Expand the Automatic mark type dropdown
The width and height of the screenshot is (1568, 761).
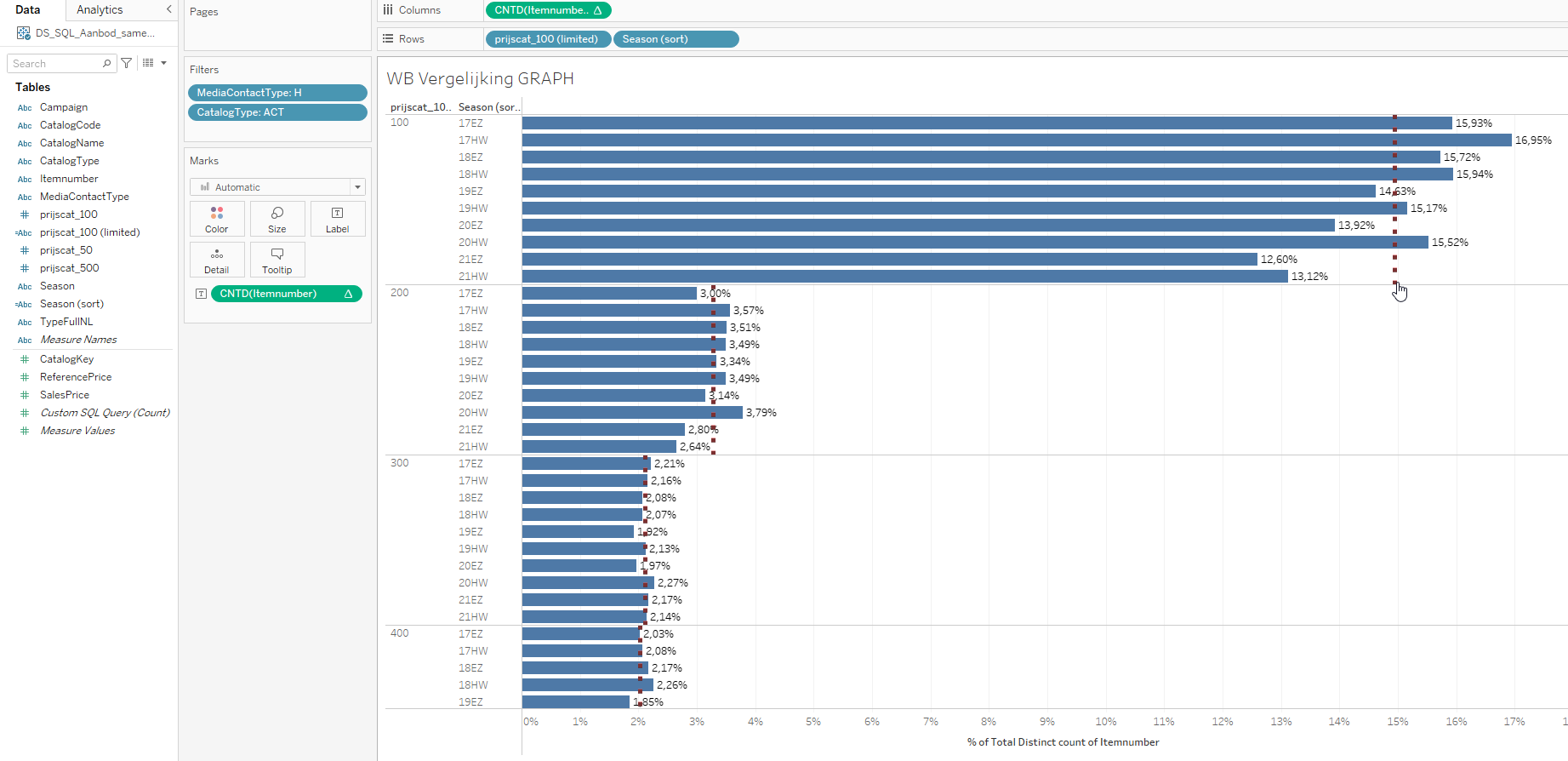pos(357,187)
